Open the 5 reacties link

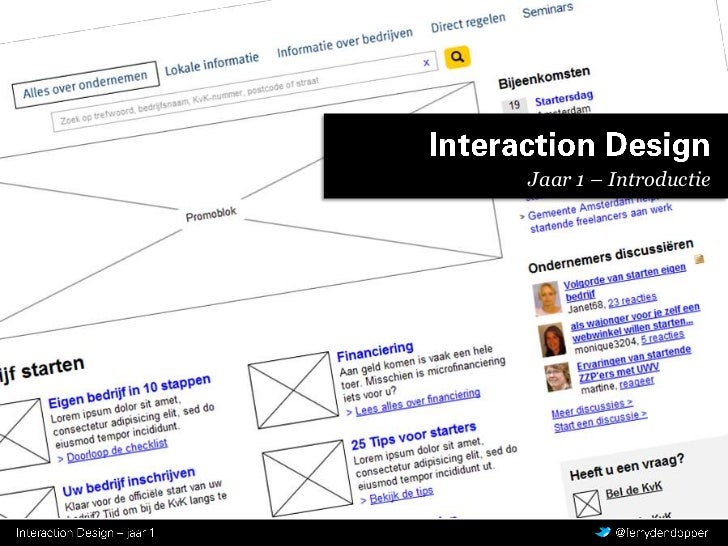pyautogui.click(x=663, y=338)
